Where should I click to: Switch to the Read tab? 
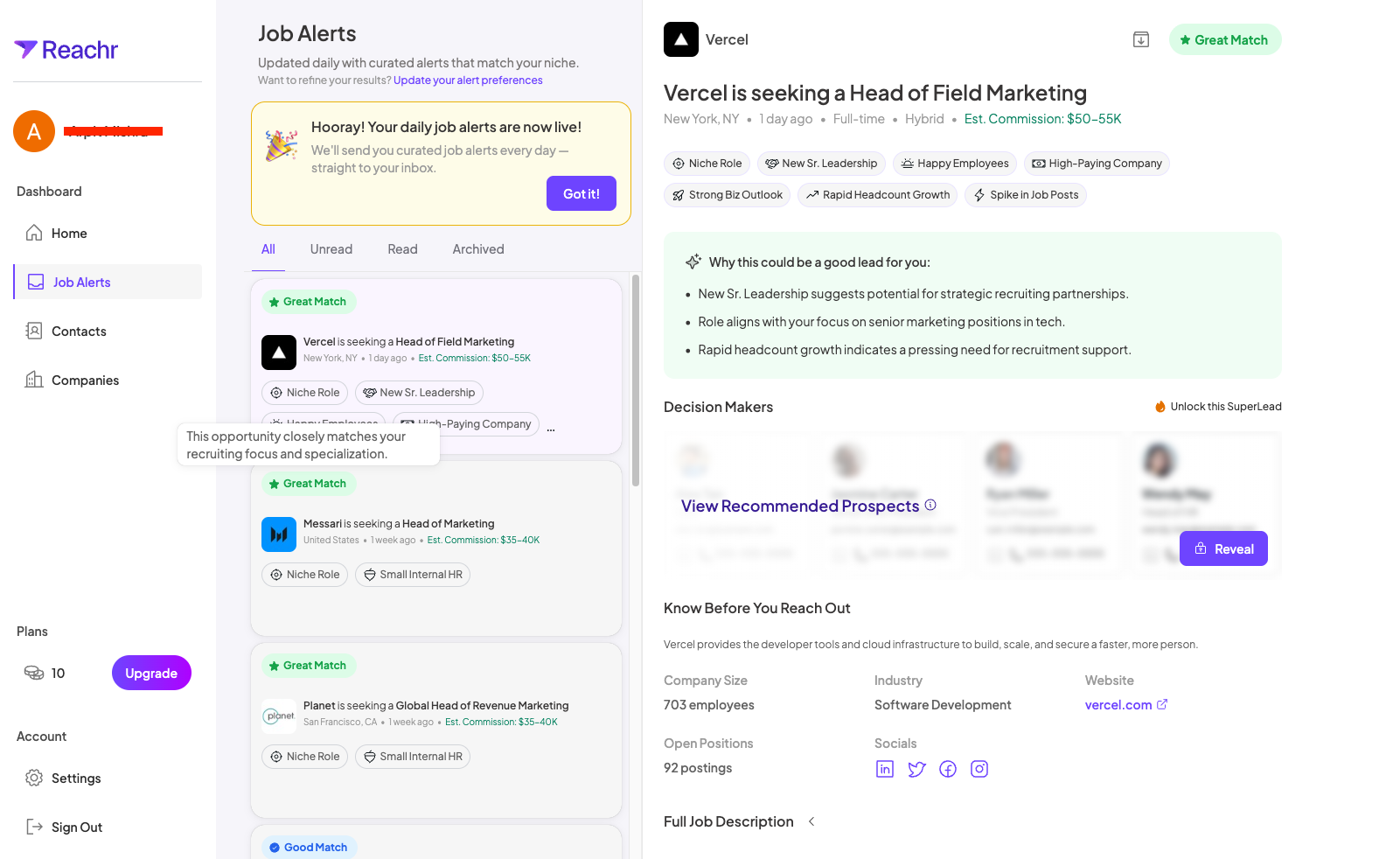402,249
